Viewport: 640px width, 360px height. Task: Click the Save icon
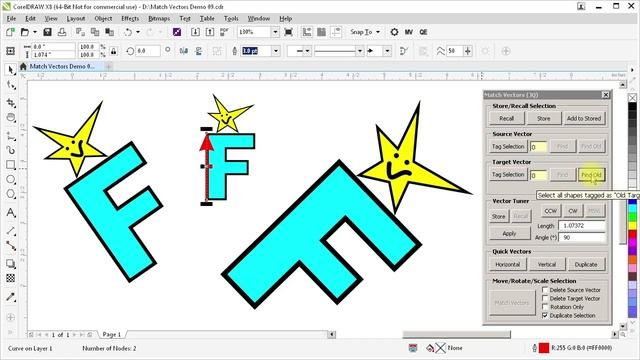pyautogui.click(x=47, y=32)
